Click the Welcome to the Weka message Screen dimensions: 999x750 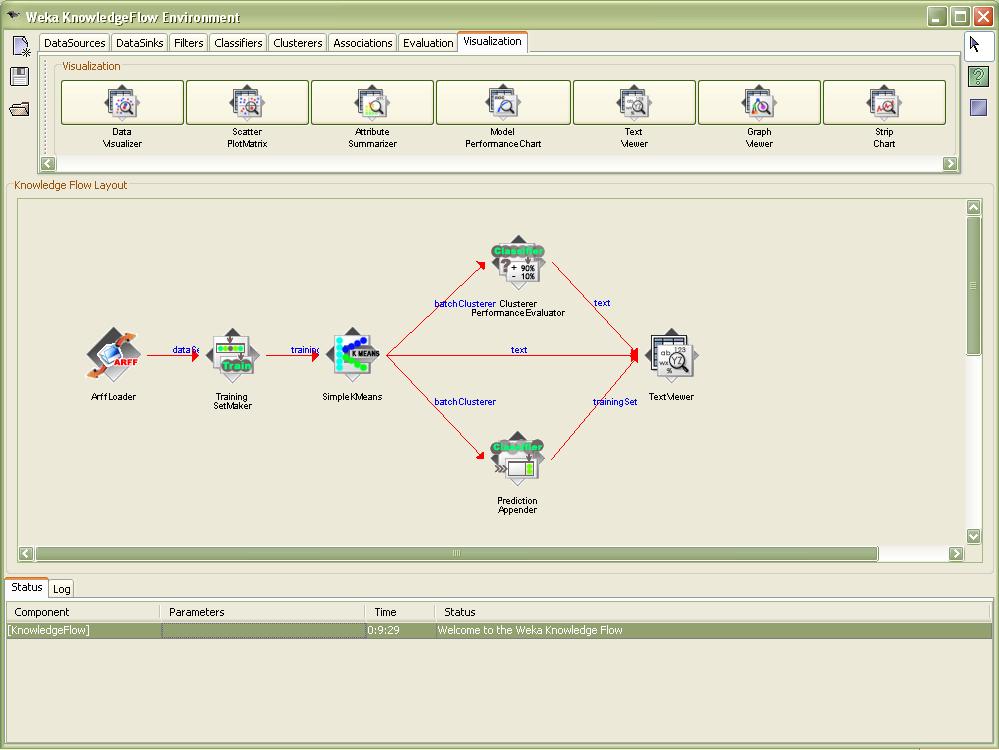coord(529,630)
